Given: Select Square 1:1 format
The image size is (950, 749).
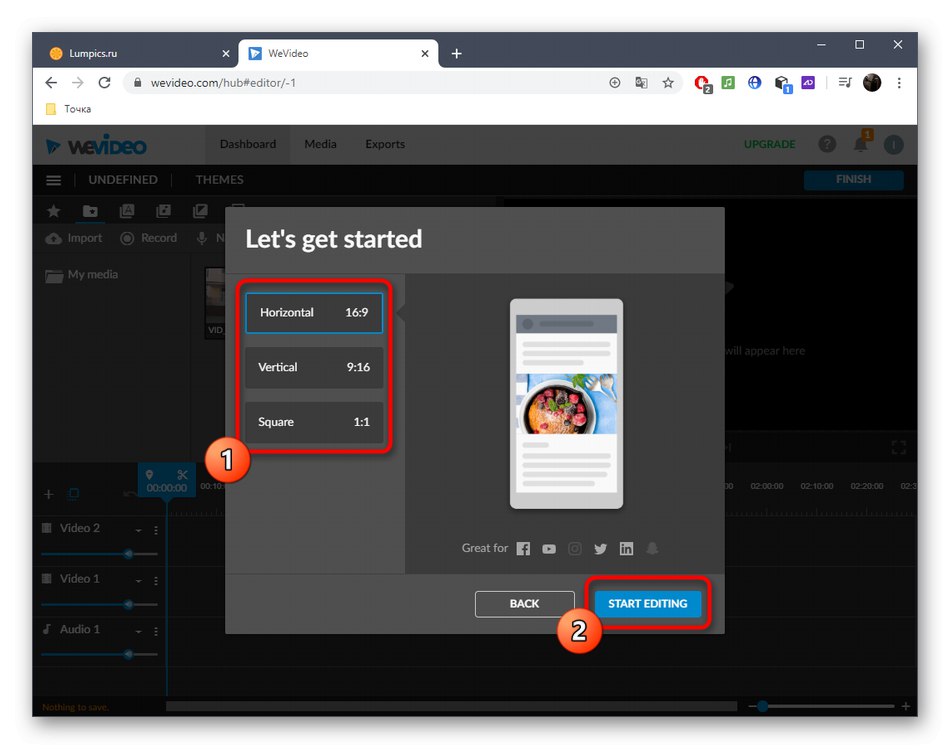Looking at the screenshot, I should click(x=314, y=422).
